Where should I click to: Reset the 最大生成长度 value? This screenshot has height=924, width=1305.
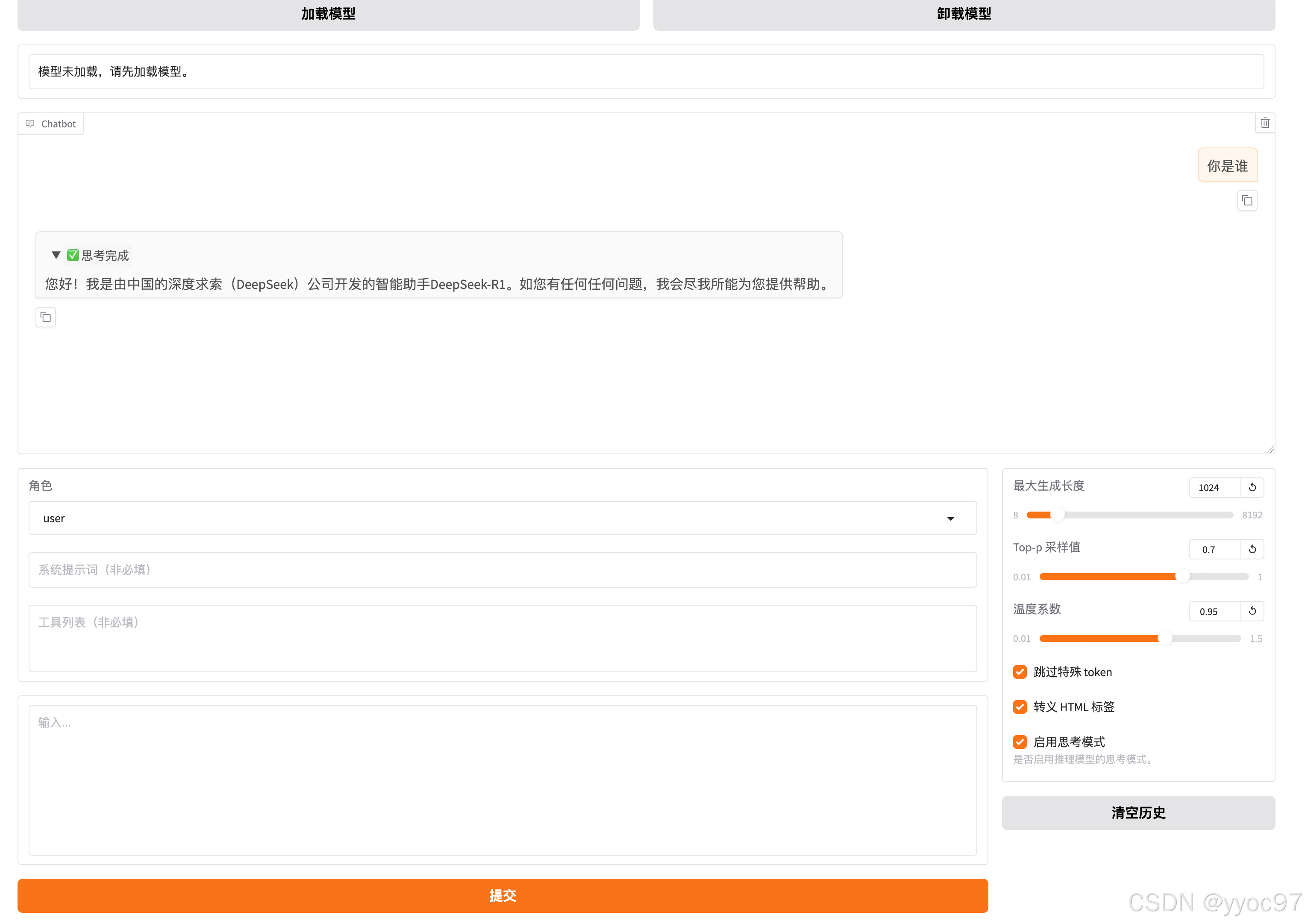click(1252, 488)
